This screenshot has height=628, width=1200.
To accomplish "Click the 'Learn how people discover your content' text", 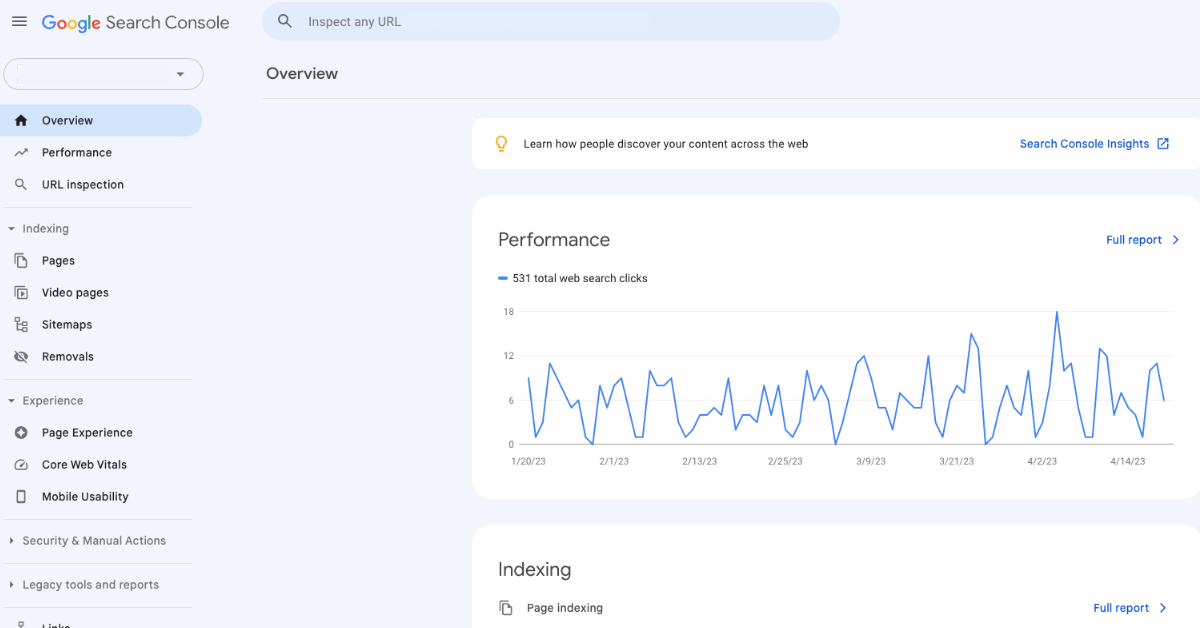I will pyautogui.click(x=666, y=144).
